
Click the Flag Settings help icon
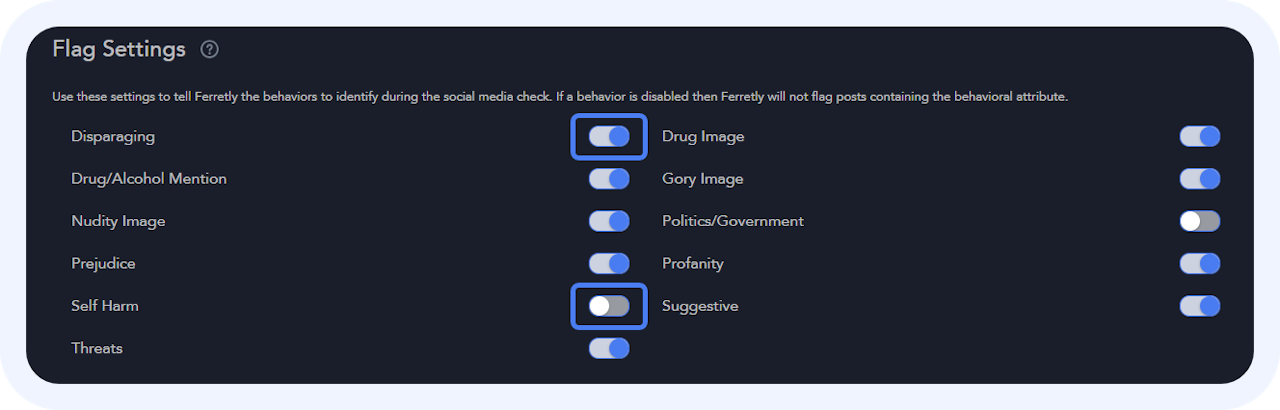point(209,49)
